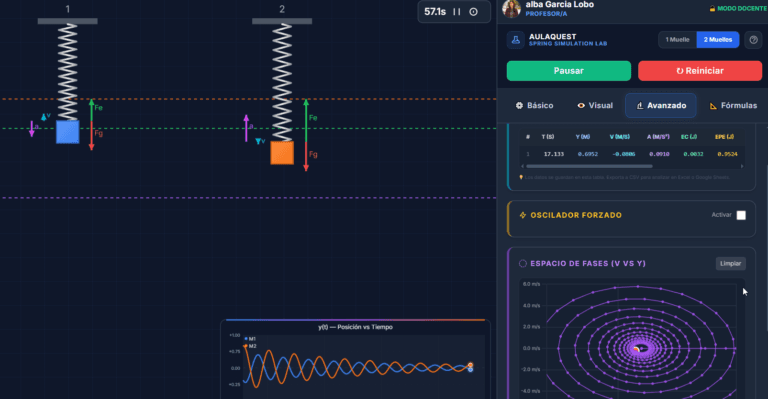768x399 pixels.
Task: Open the Avanzado tab
Action: (661, 105)
